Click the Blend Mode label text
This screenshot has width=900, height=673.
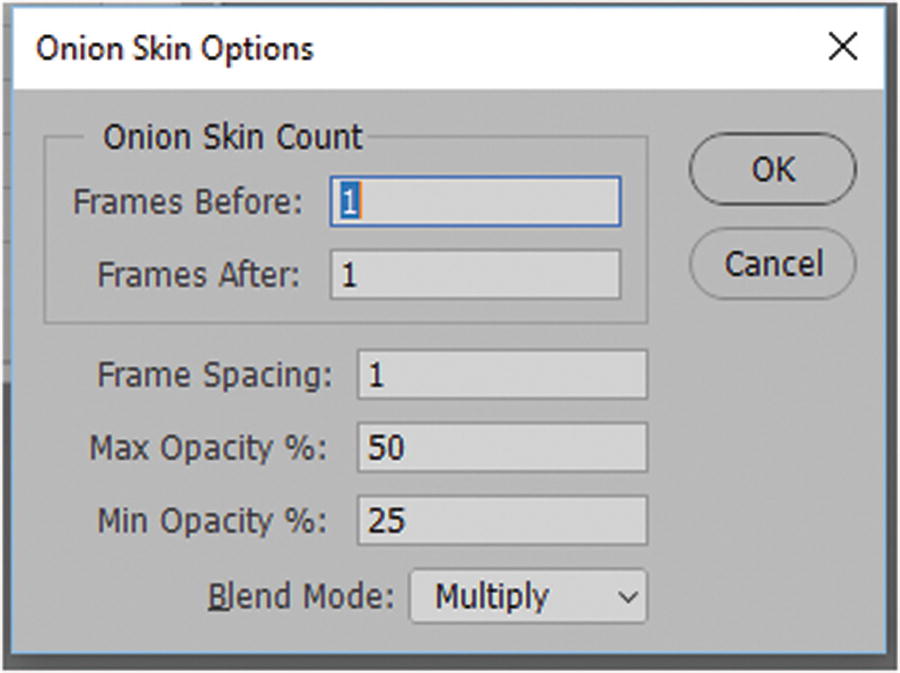[x=301, y=597]
